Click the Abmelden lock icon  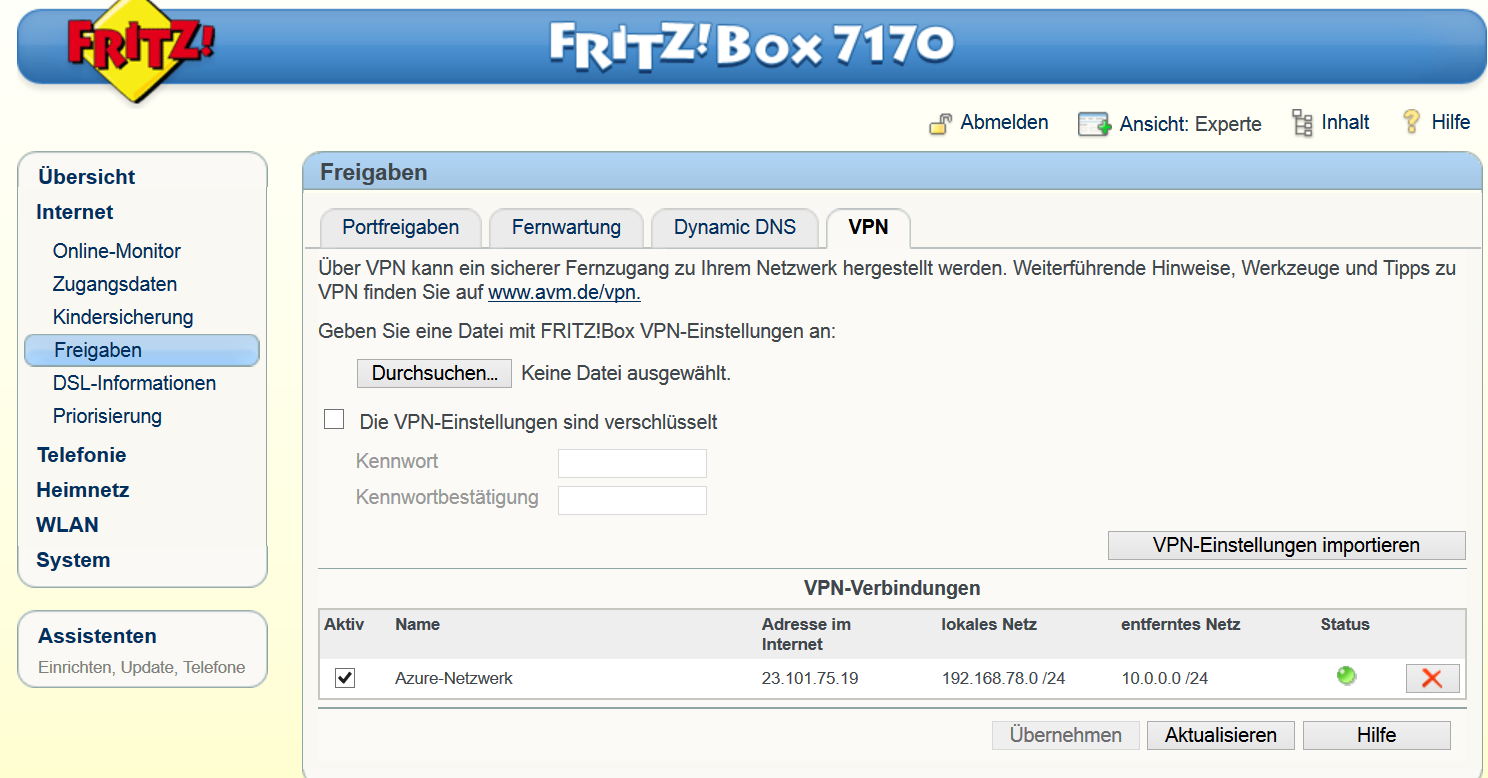click(x=940, y=124)
